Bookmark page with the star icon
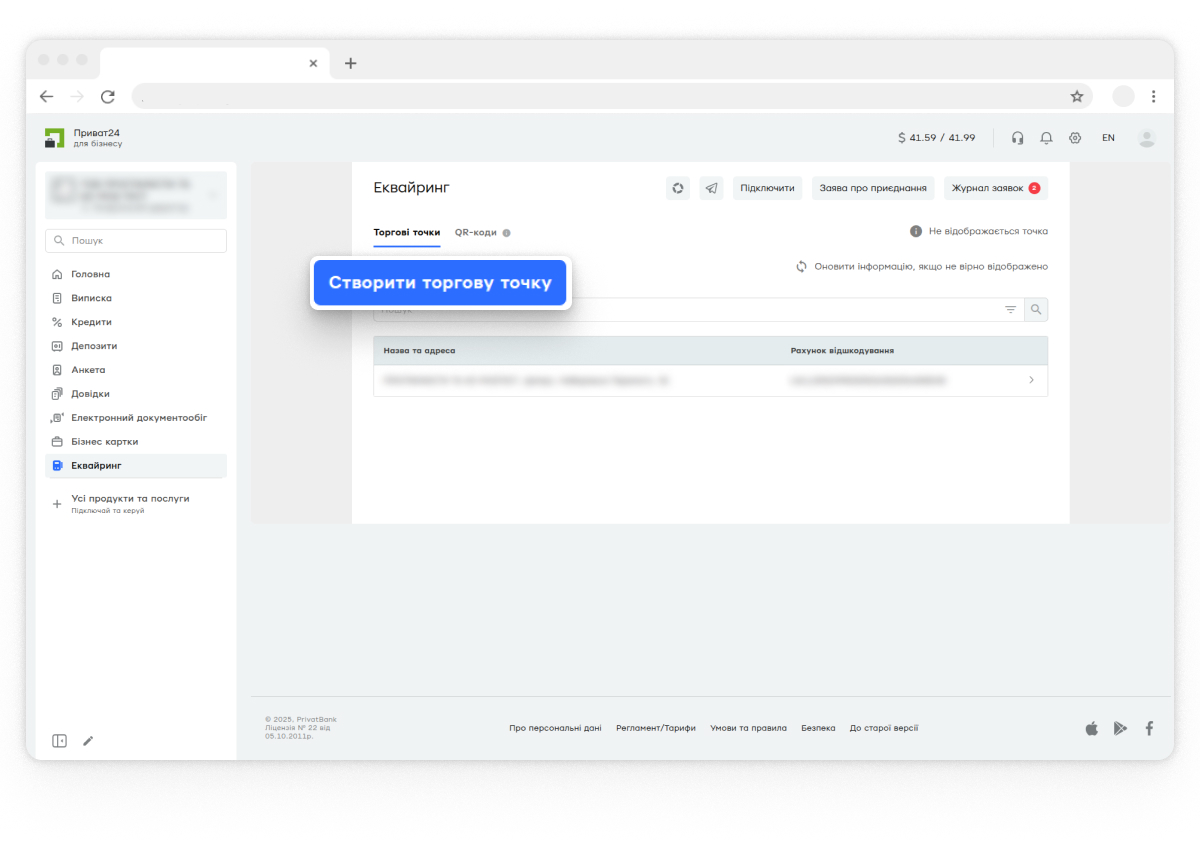The image size is (1200, 860). coord(1077,97)
